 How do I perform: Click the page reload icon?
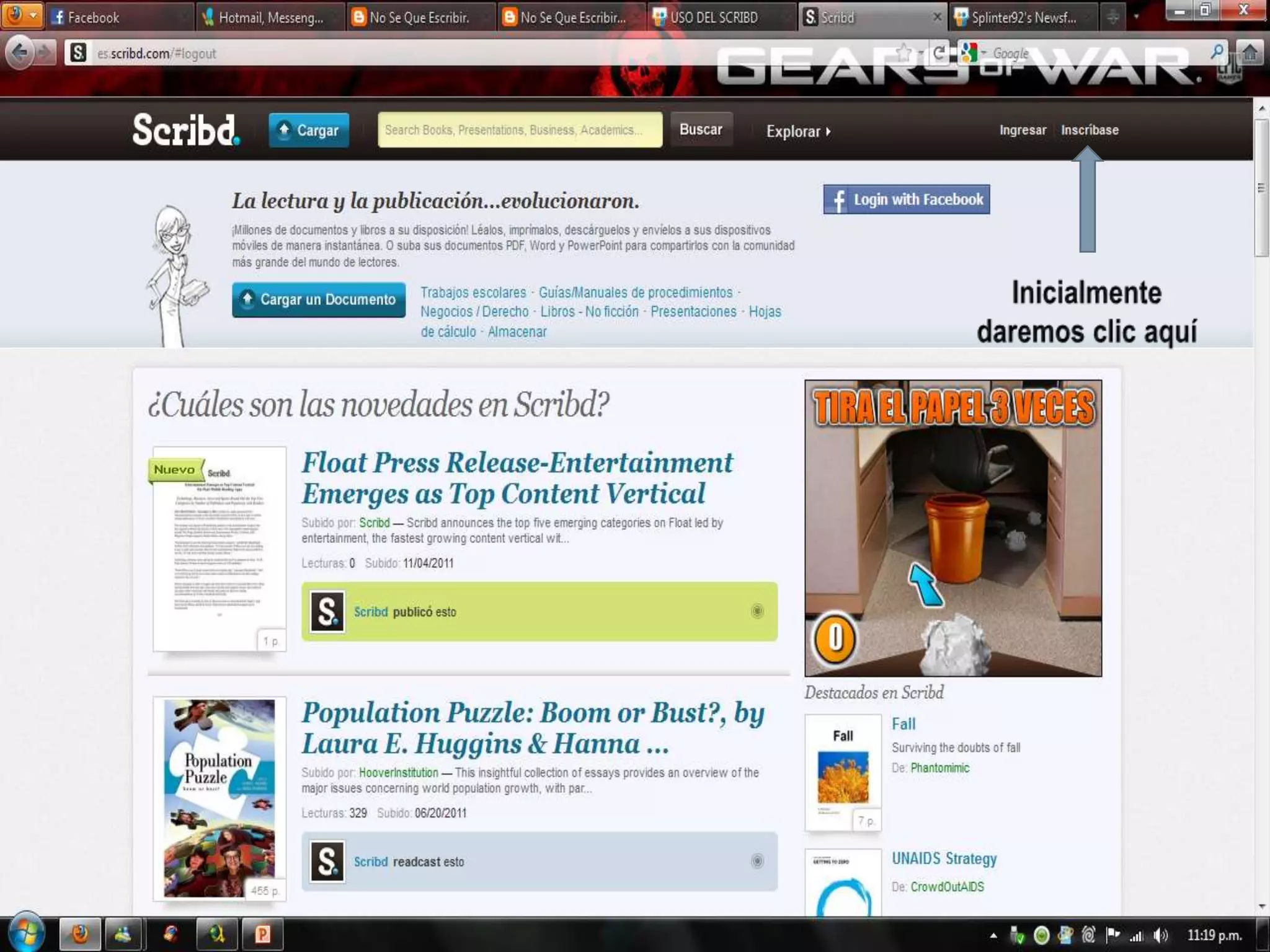pos(940,53)
